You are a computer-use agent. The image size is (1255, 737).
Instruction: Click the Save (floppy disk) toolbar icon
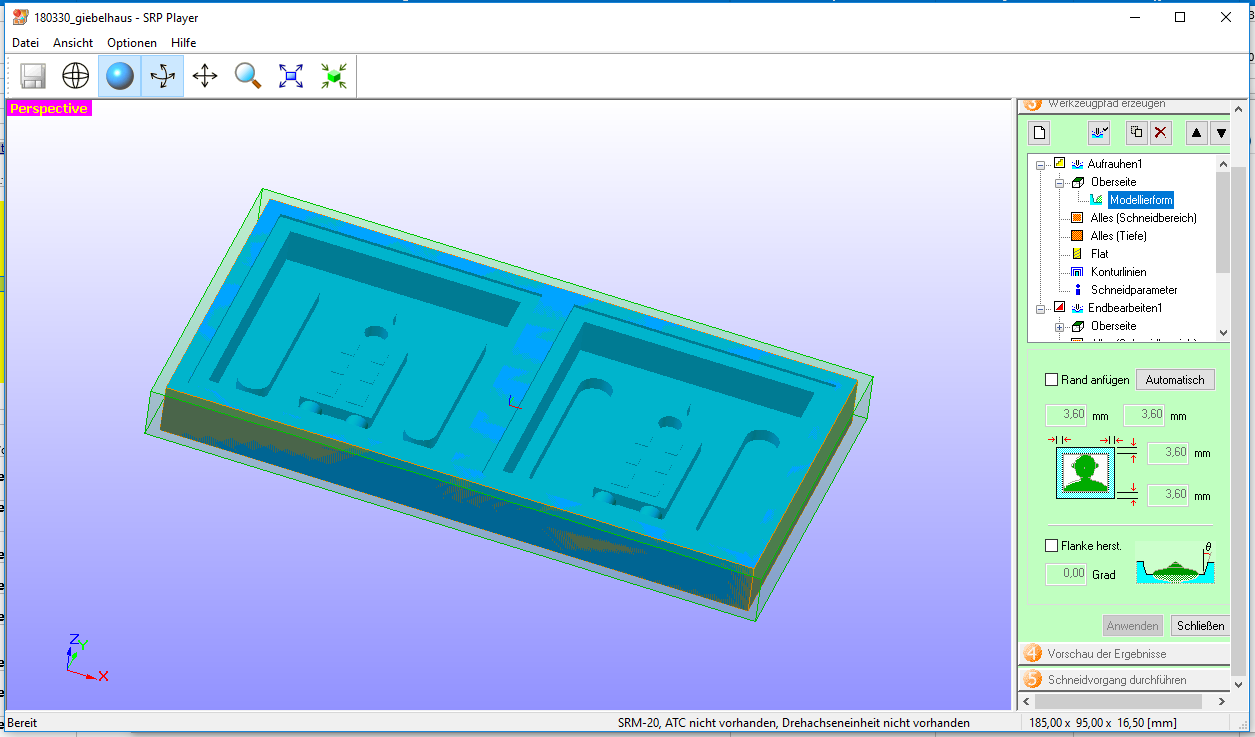pyautogui.click(x=33, y=76)
